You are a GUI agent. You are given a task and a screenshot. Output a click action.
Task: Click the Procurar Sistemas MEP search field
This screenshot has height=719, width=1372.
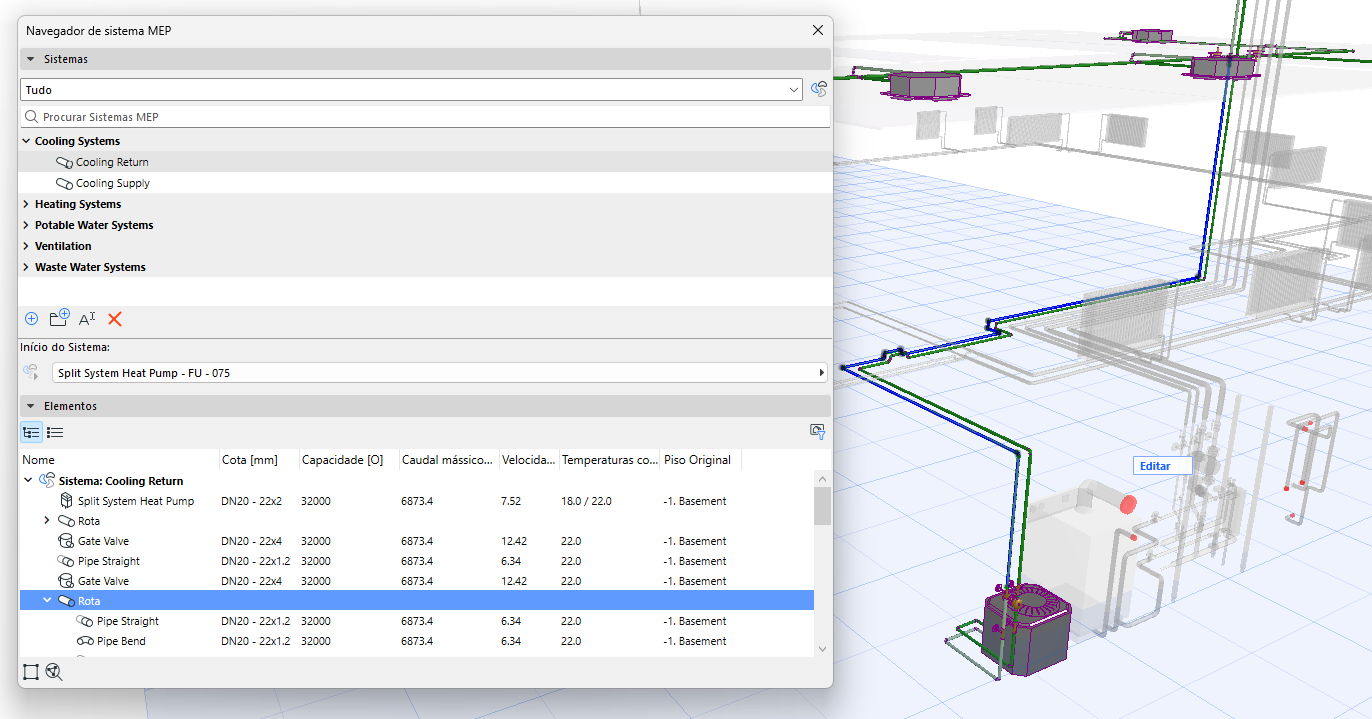click(425, 117)
